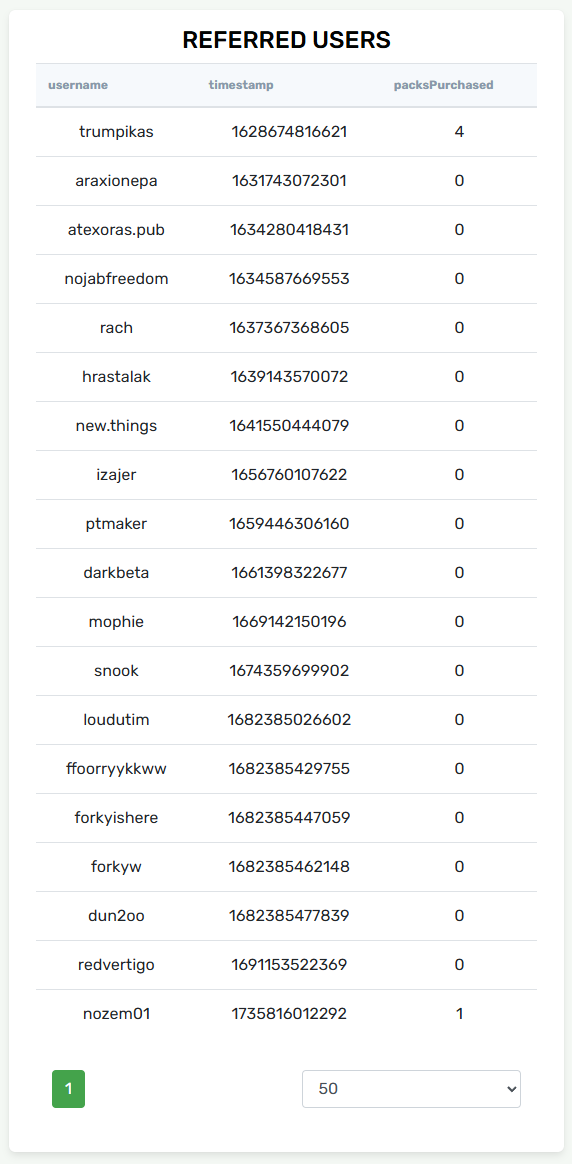
Task: Sort by the packsPurchased column header
Action: pyautogui.click(x=444, y=85)
